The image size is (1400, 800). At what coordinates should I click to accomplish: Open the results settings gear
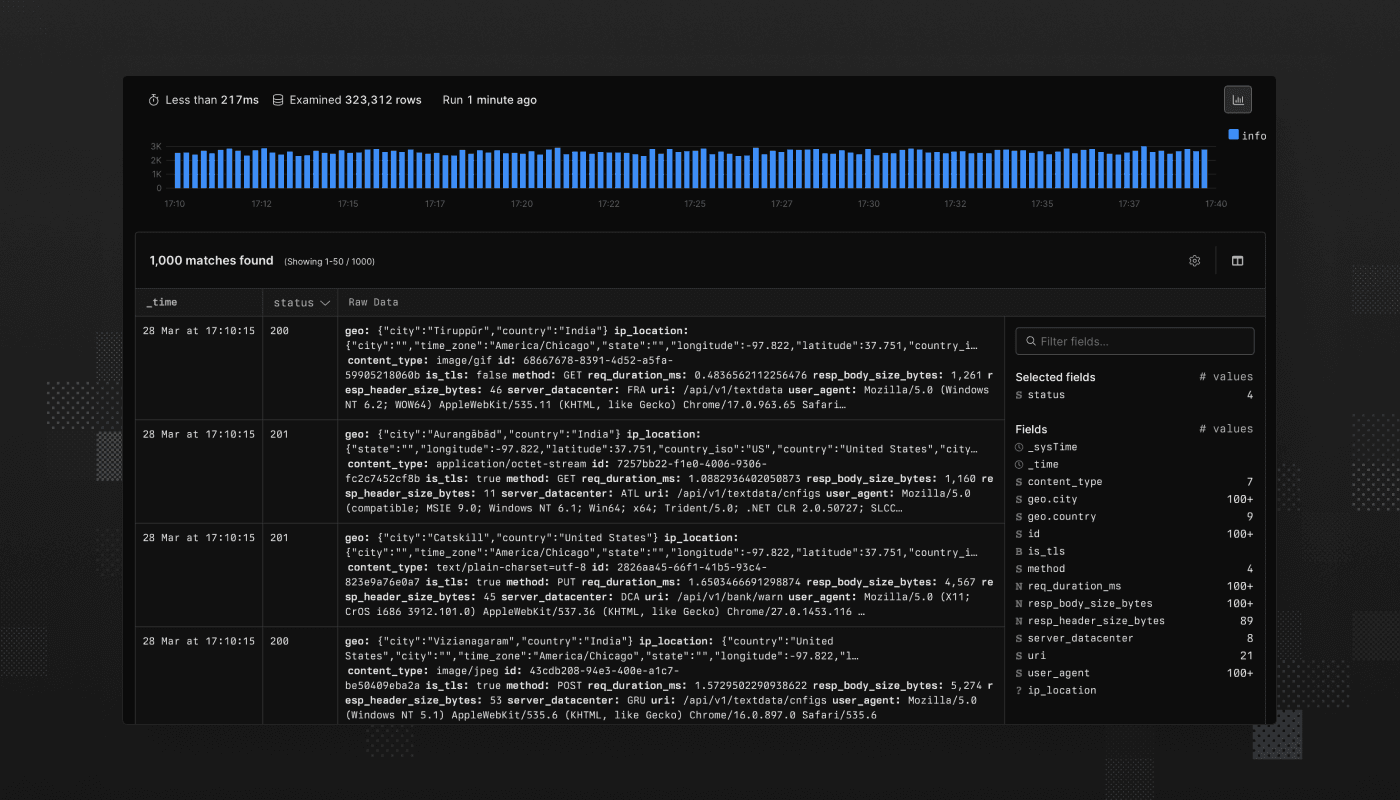[1194, 260]
